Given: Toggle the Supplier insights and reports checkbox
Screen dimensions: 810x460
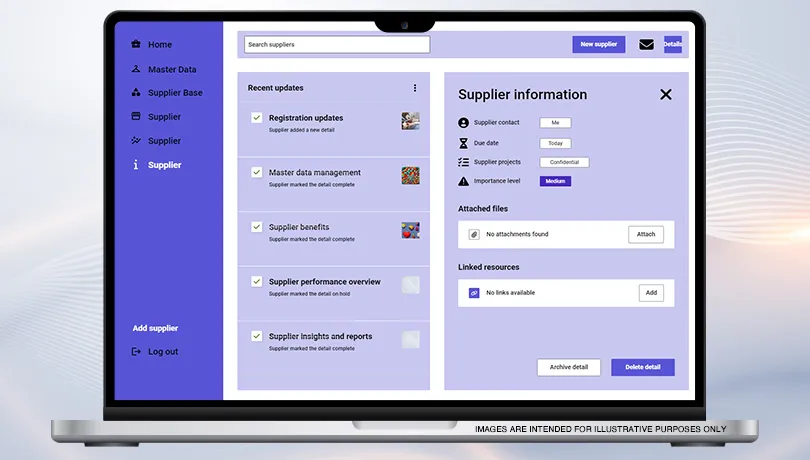Looking at the screenshot, I should pyautogui.click(x=257, y=336).
